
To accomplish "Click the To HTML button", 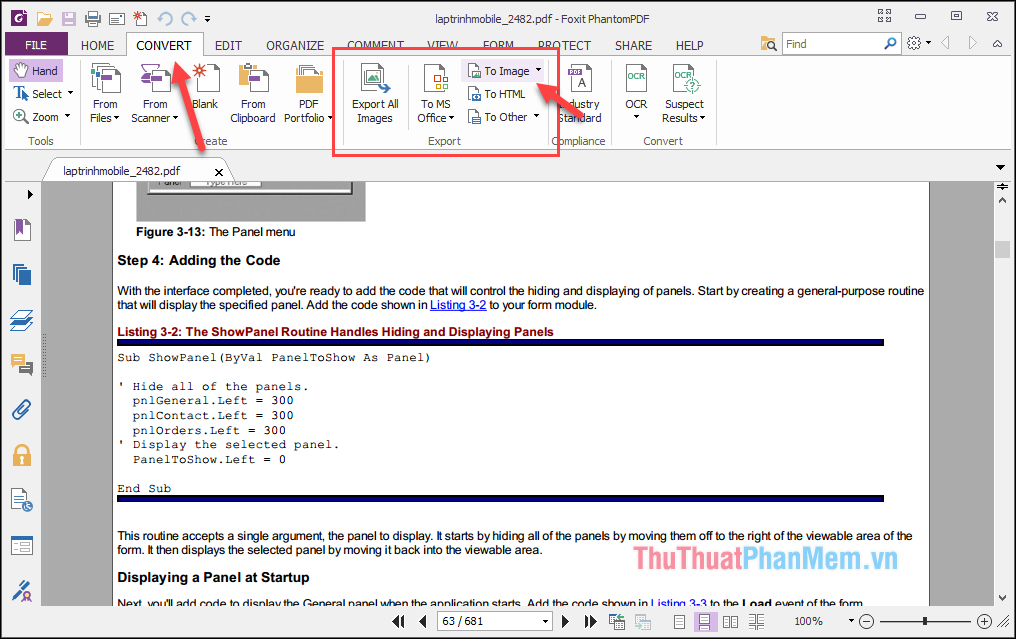I will (497, 94).
